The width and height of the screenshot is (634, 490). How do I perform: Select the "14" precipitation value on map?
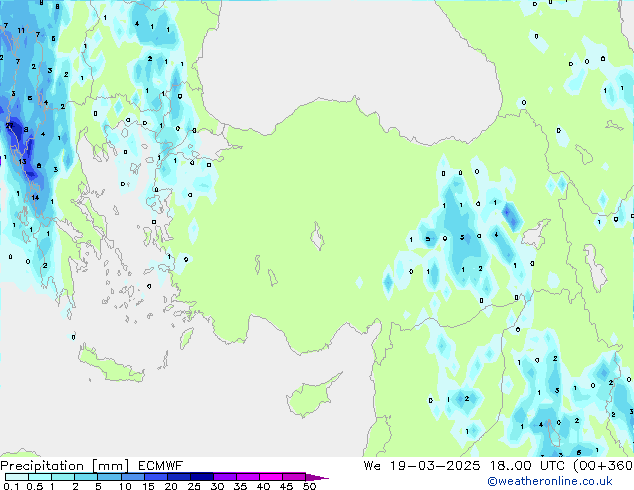pyautogui.click(x=35, y=197)
